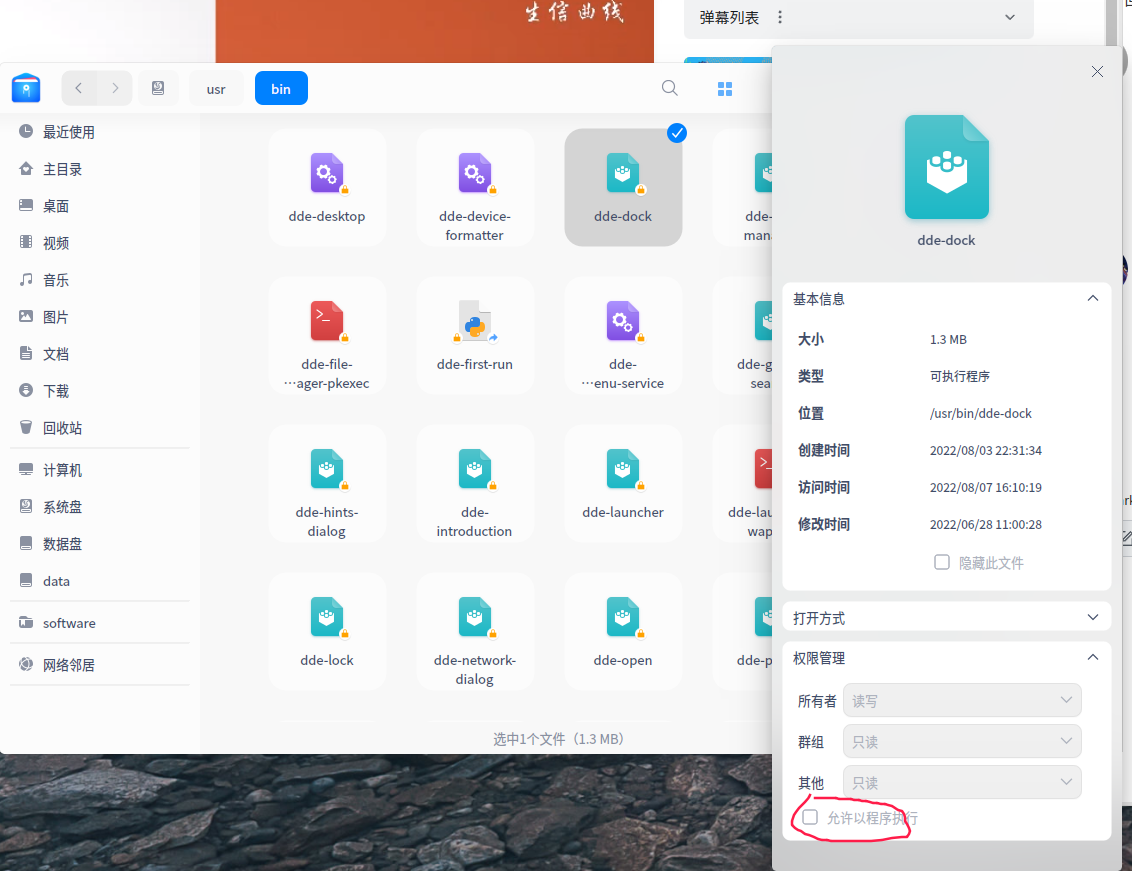Click the dde-dock selected file tile
This screenshot has width=1132, height=871.
click(622, 188)
